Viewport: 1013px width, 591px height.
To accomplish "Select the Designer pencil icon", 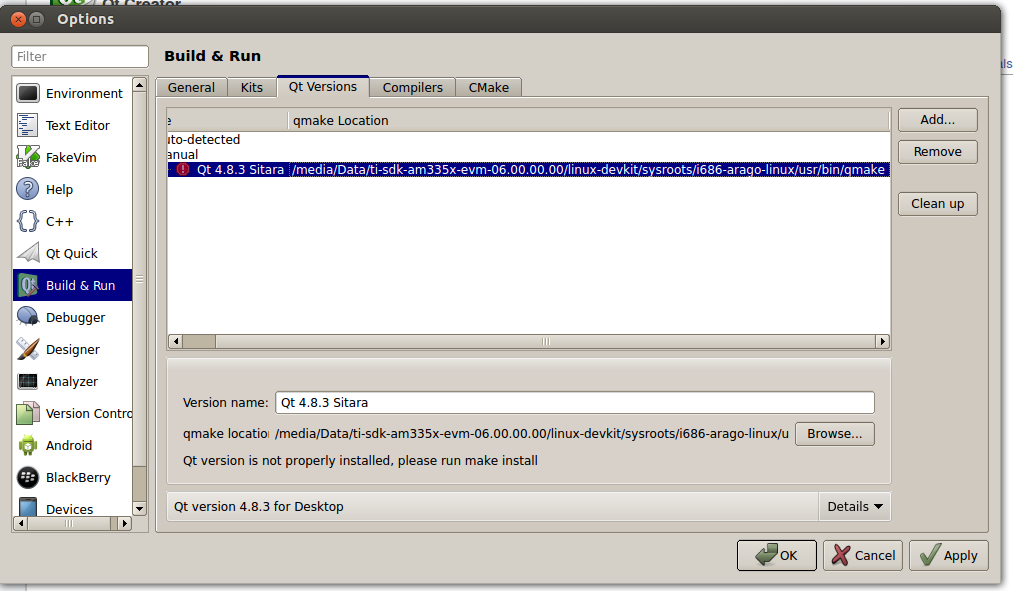I will point(28,349).
